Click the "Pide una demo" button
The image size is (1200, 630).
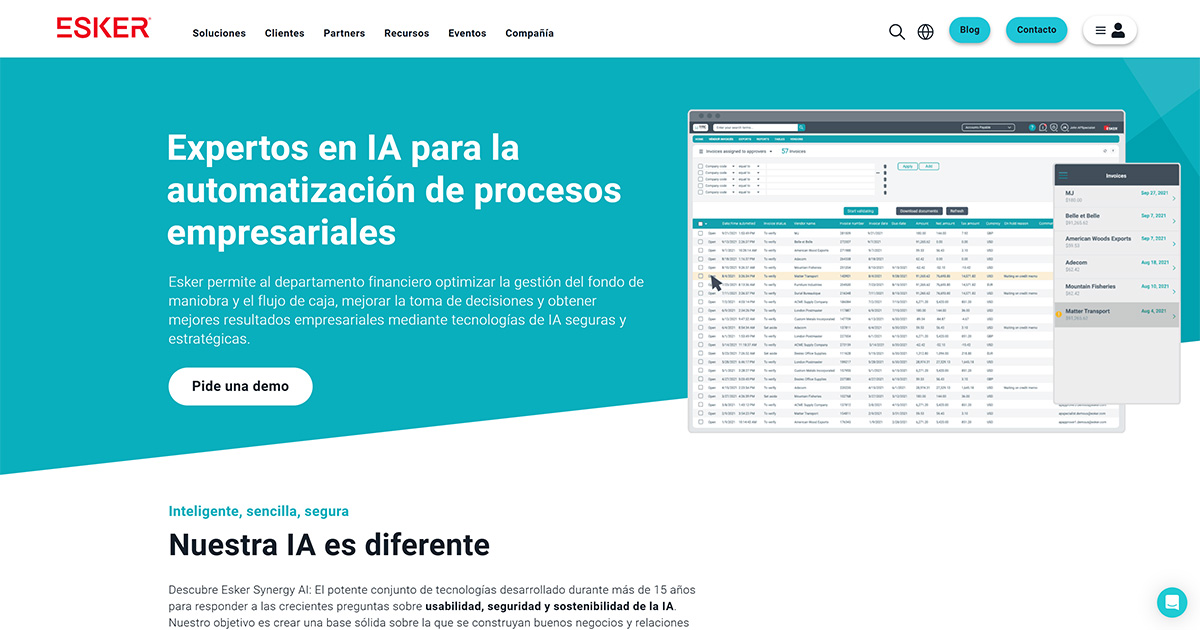[x=240, y=386]
